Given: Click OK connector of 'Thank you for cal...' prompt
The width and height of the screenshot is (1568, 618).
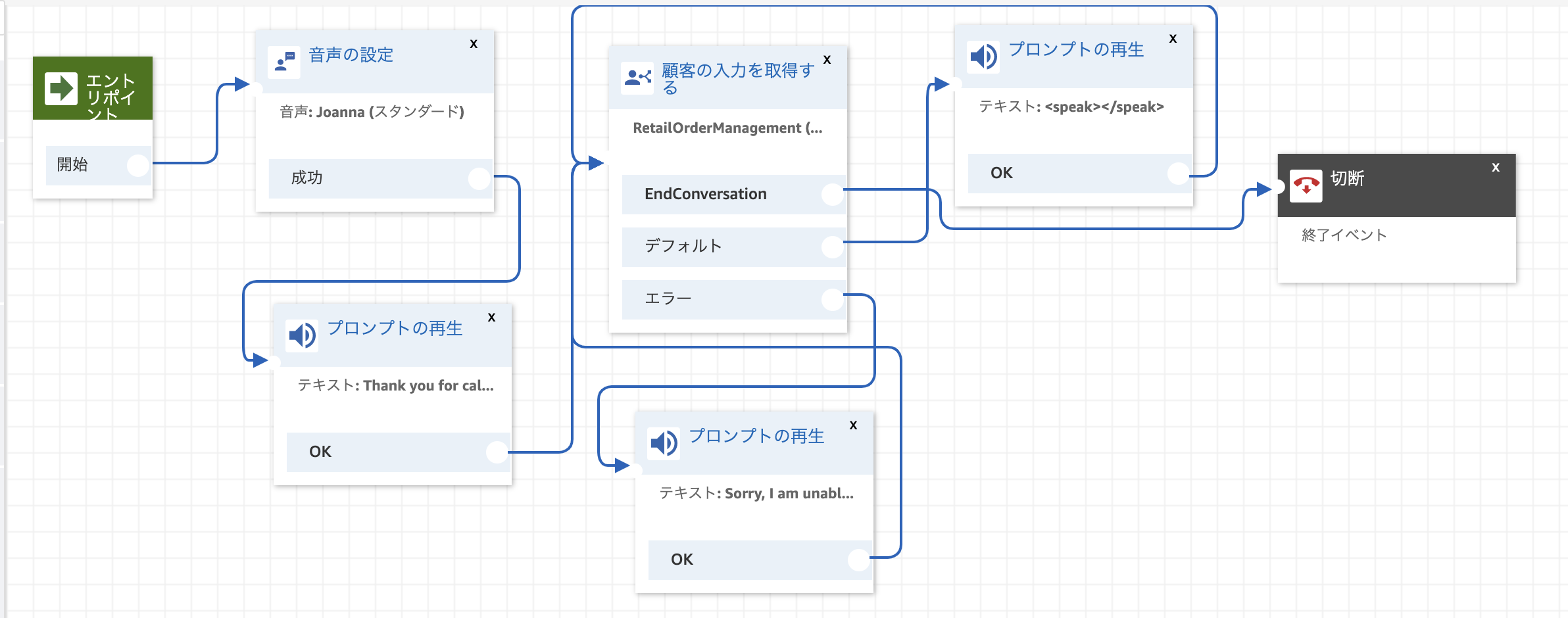Looking at the screenshot, I should [x=497, y=452].
